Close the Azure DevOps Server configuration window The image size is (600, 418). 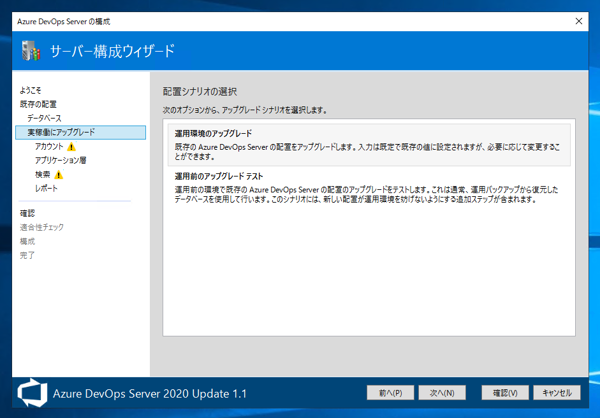(x=579, y=21)
